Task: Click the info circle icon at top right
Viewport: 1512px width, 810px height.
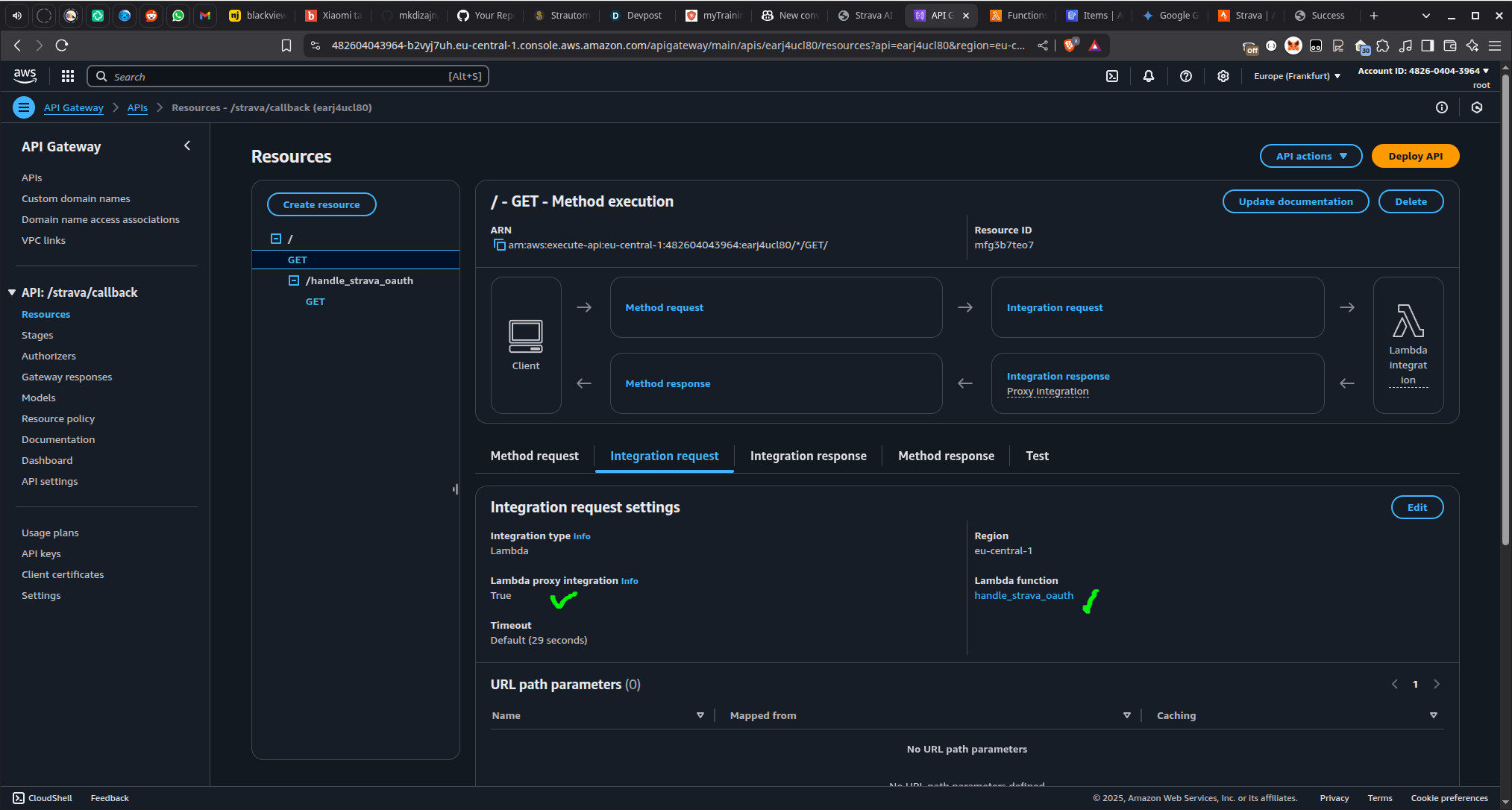Action: (x=1442, y=107)
